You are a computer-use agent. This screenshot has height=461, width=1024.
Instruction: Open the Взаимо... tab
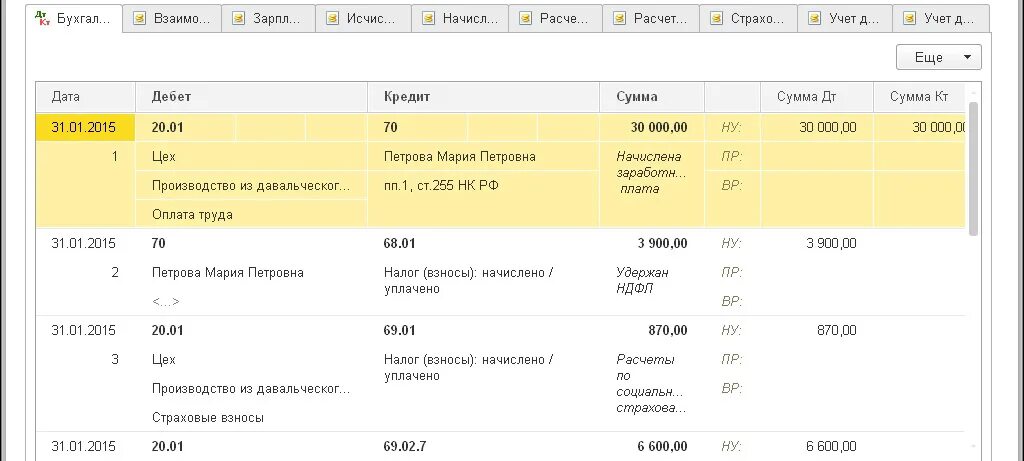[x=172, y=18]
